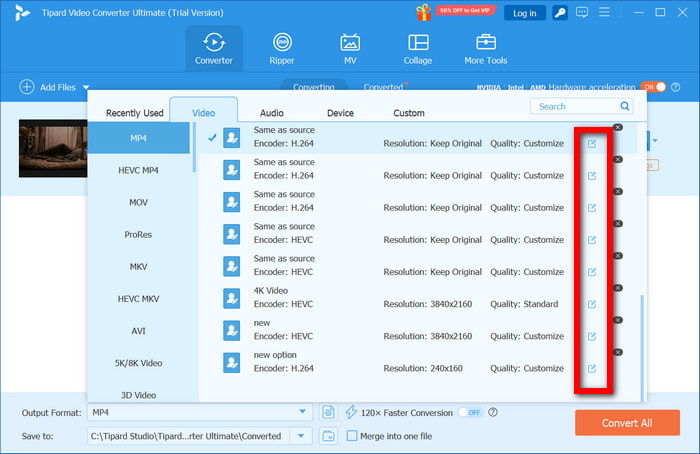Image resolution: width=700 pixels, height=454 pixels.
Task: Click the Log in button
Action: 524,13
